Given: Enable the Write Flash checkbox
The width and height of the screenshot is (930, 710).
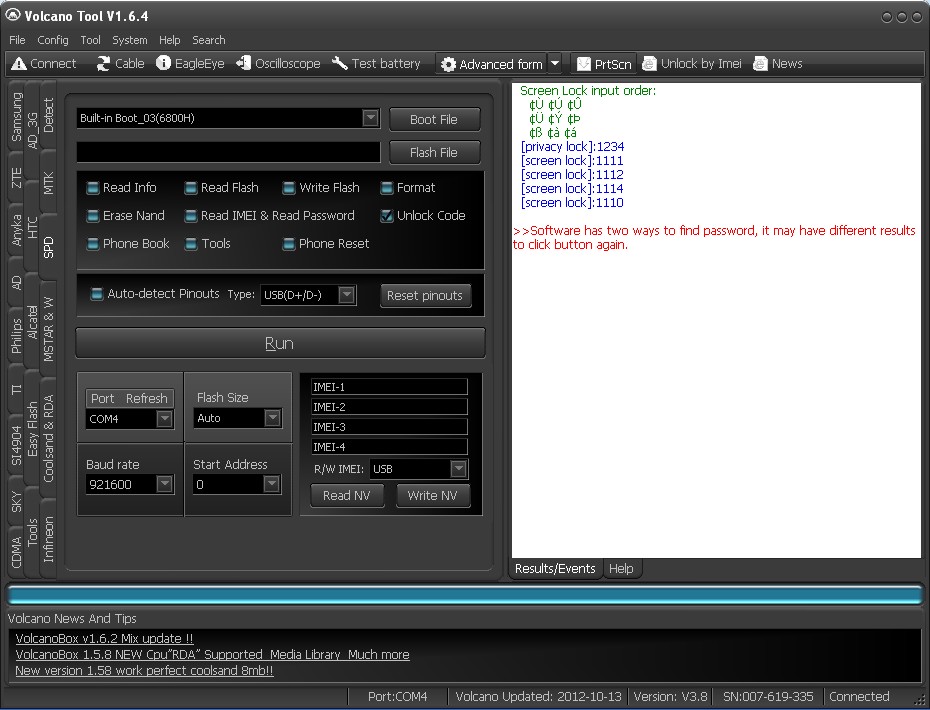Looking at the screenshot, I should (289, 188).
